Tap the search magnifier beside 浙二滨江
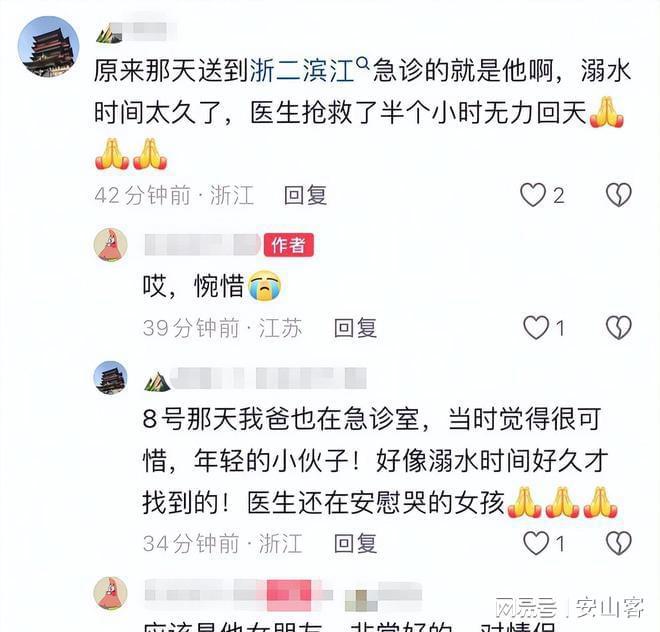Screen dimensions: 660x632 click(x=363, y=64)
